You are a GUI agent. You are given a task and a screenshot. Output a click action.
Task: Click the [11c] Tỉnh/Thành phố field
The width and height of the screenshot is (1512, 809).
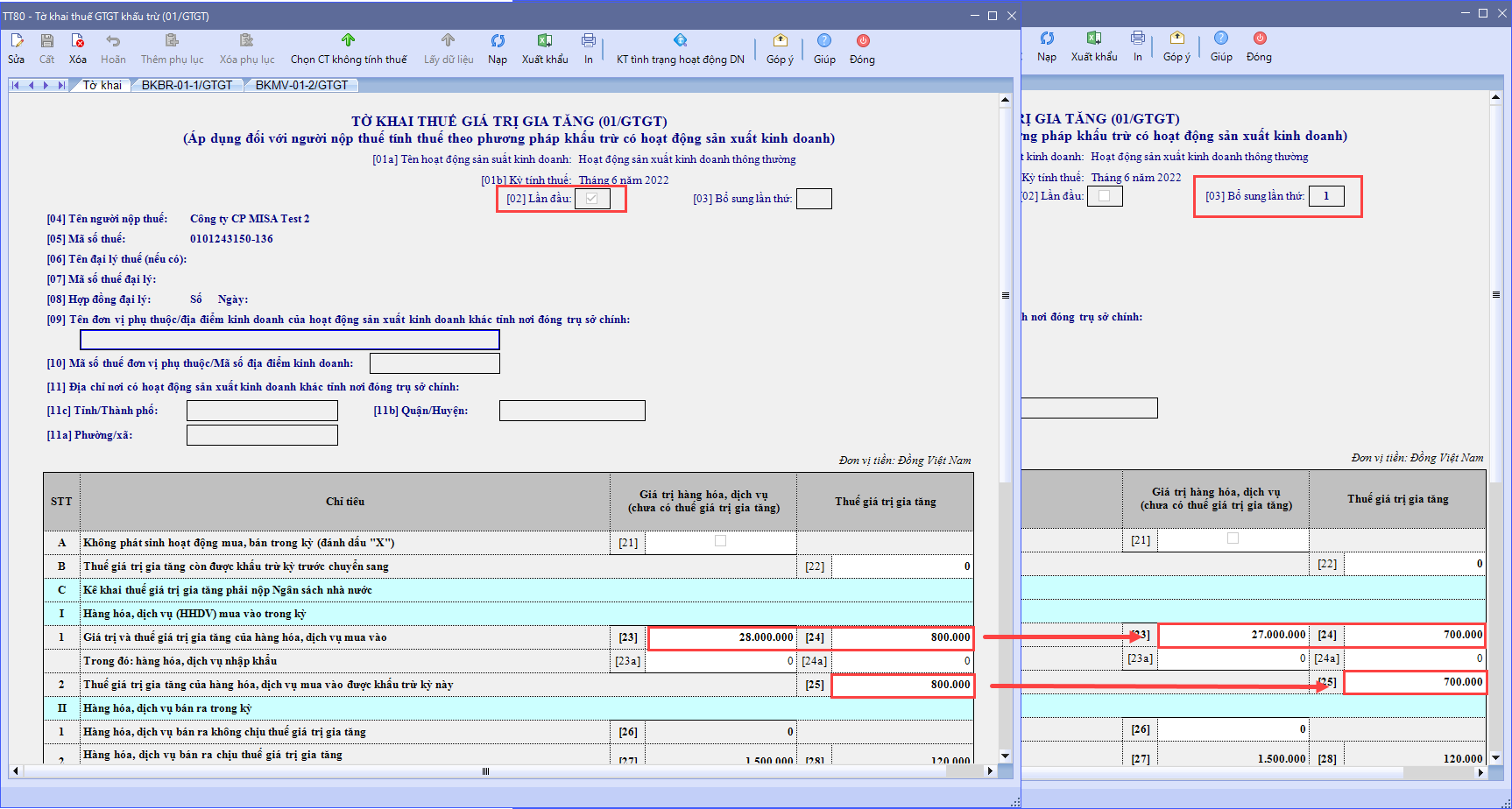point(262,411)
